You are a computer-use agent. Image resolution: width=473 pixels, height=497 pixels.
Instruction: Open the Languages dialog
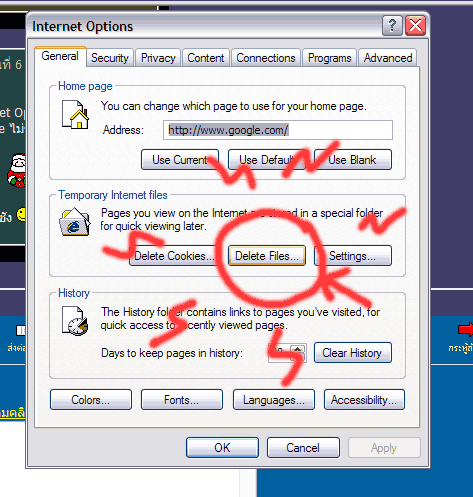coord(274,400)
